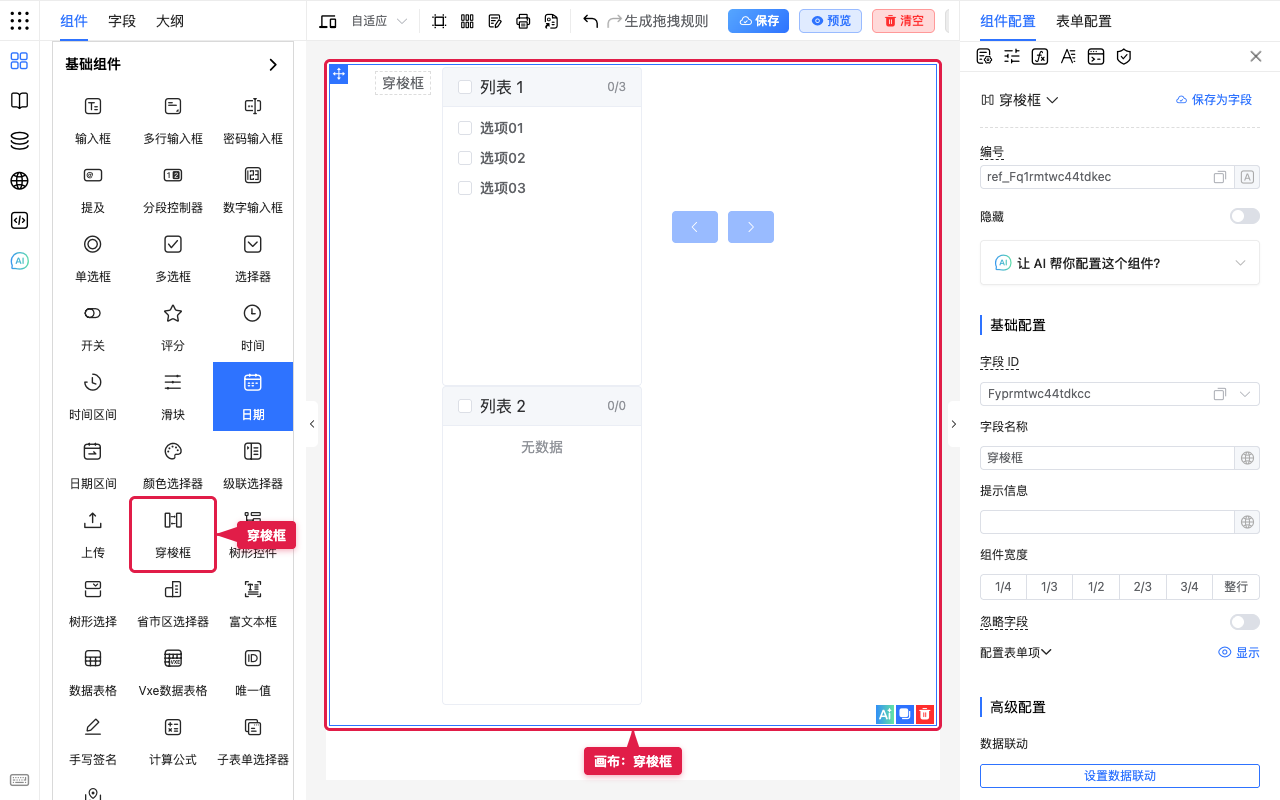Select the 富文本框 rich text component
Screen dimensions: 1280x800
pos(253,603)
